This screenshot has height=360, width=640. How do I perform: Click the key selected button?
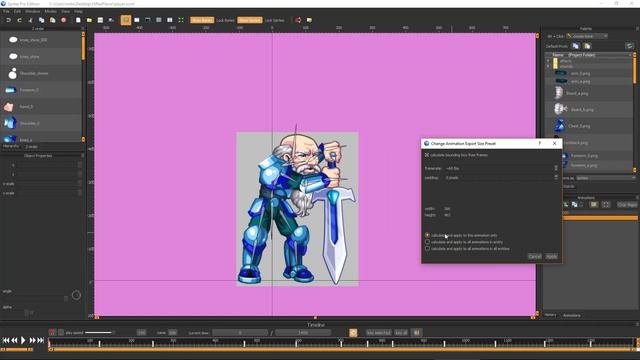coord(378,333)
